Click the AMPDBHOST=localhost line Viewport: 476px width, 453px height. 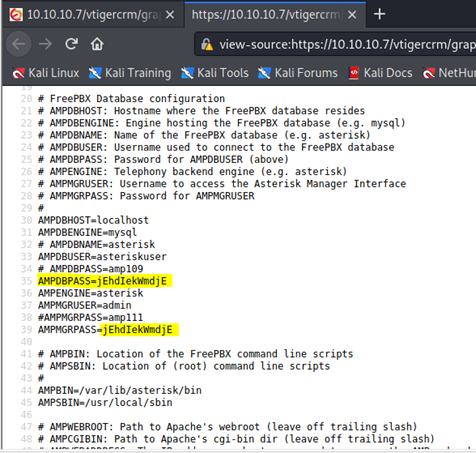93,220
